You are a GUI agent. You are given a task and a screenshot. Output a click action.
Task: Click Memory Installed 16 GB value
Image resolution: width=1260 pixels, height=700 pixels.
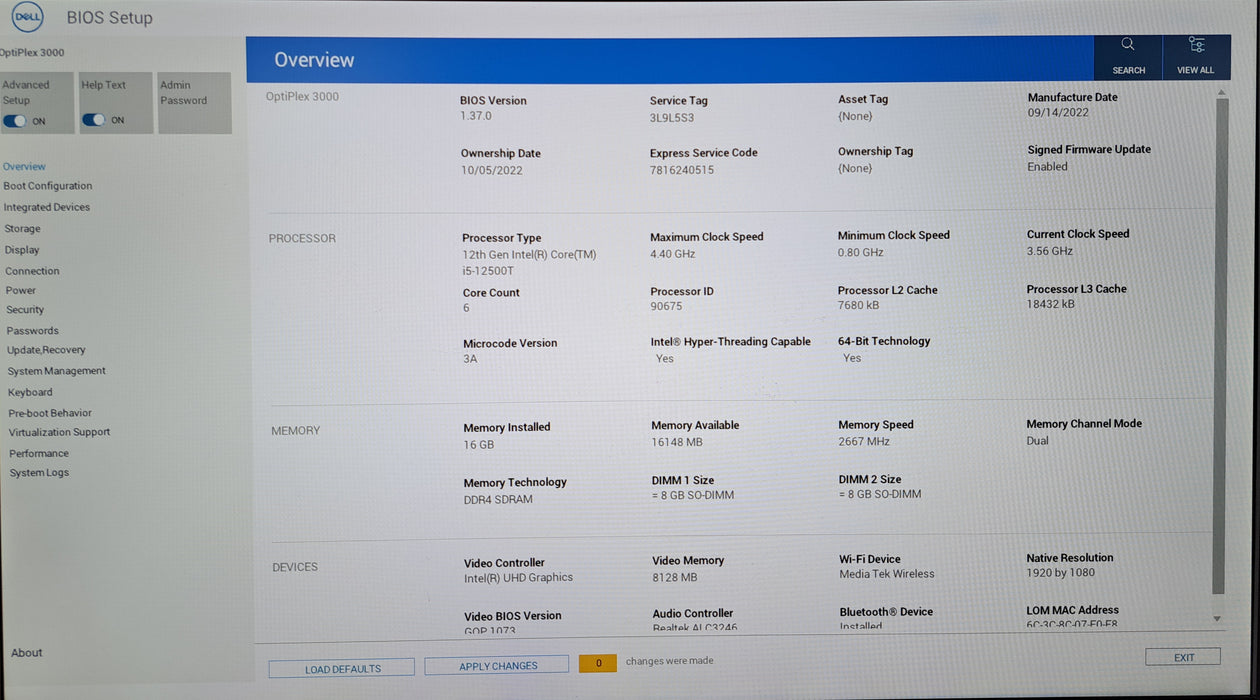[x=479, y=445]
